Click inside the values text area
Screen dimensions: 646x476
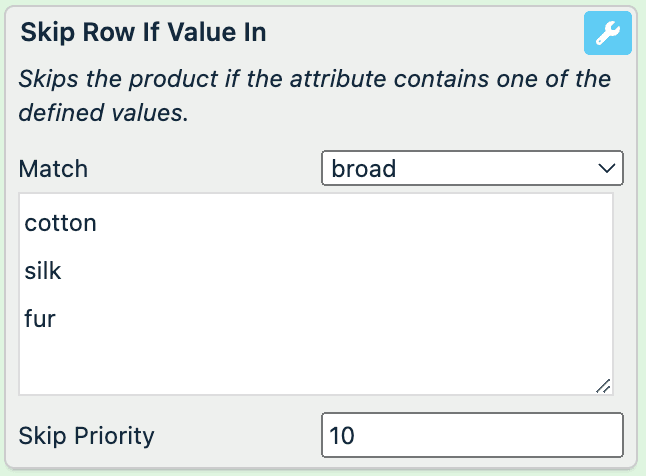click(x=315, y=293)
